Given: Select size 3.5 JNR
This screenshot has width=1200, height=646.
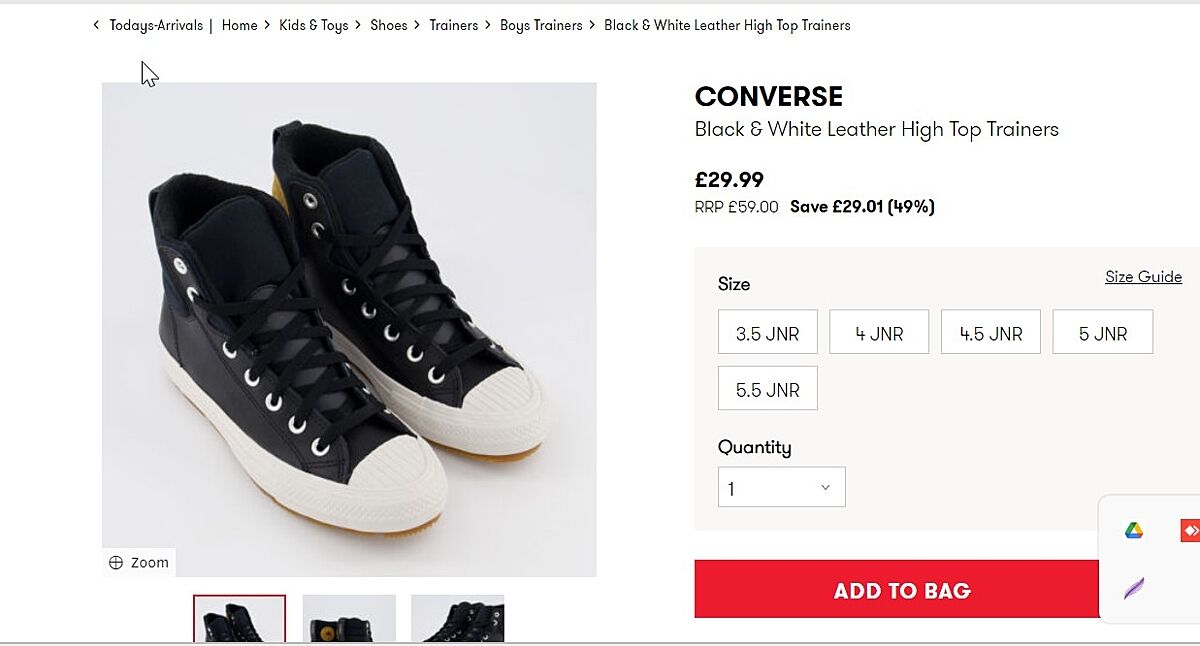Looking at the screenshot, I should coord(767,332).
